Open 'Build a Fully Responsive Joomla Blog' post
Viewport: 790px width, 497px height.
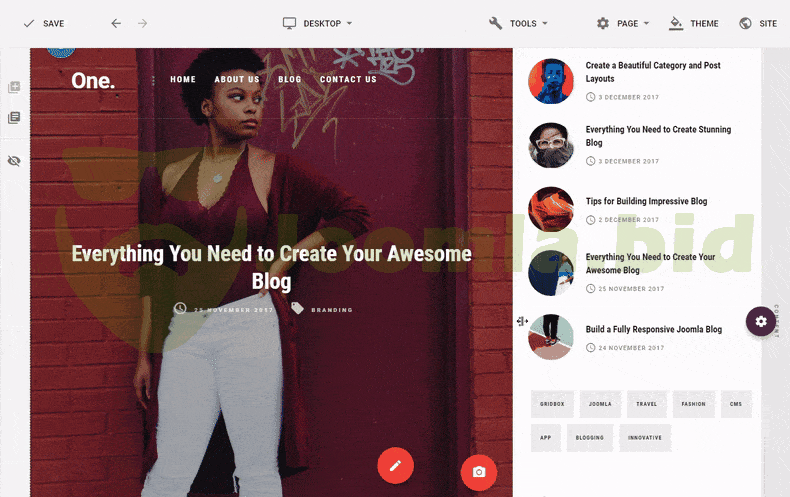[653, 329]
